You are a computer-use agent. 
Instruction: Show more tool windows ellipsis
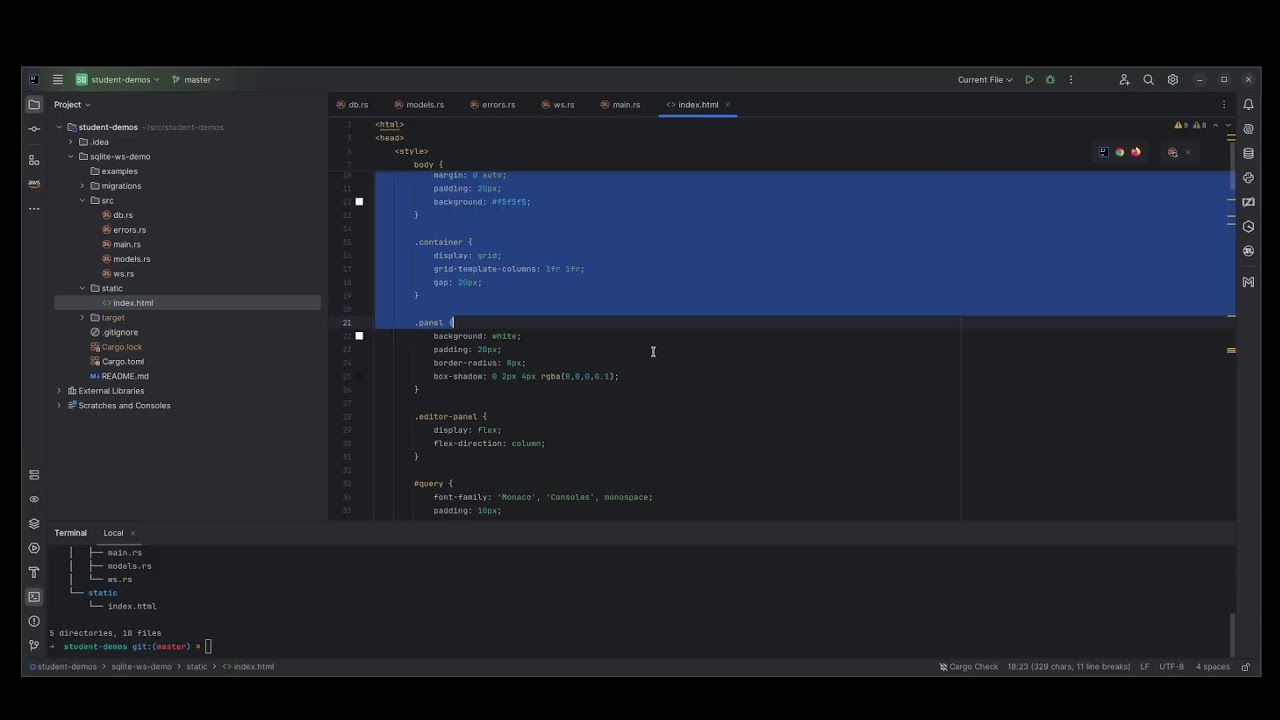pos(34,208)
